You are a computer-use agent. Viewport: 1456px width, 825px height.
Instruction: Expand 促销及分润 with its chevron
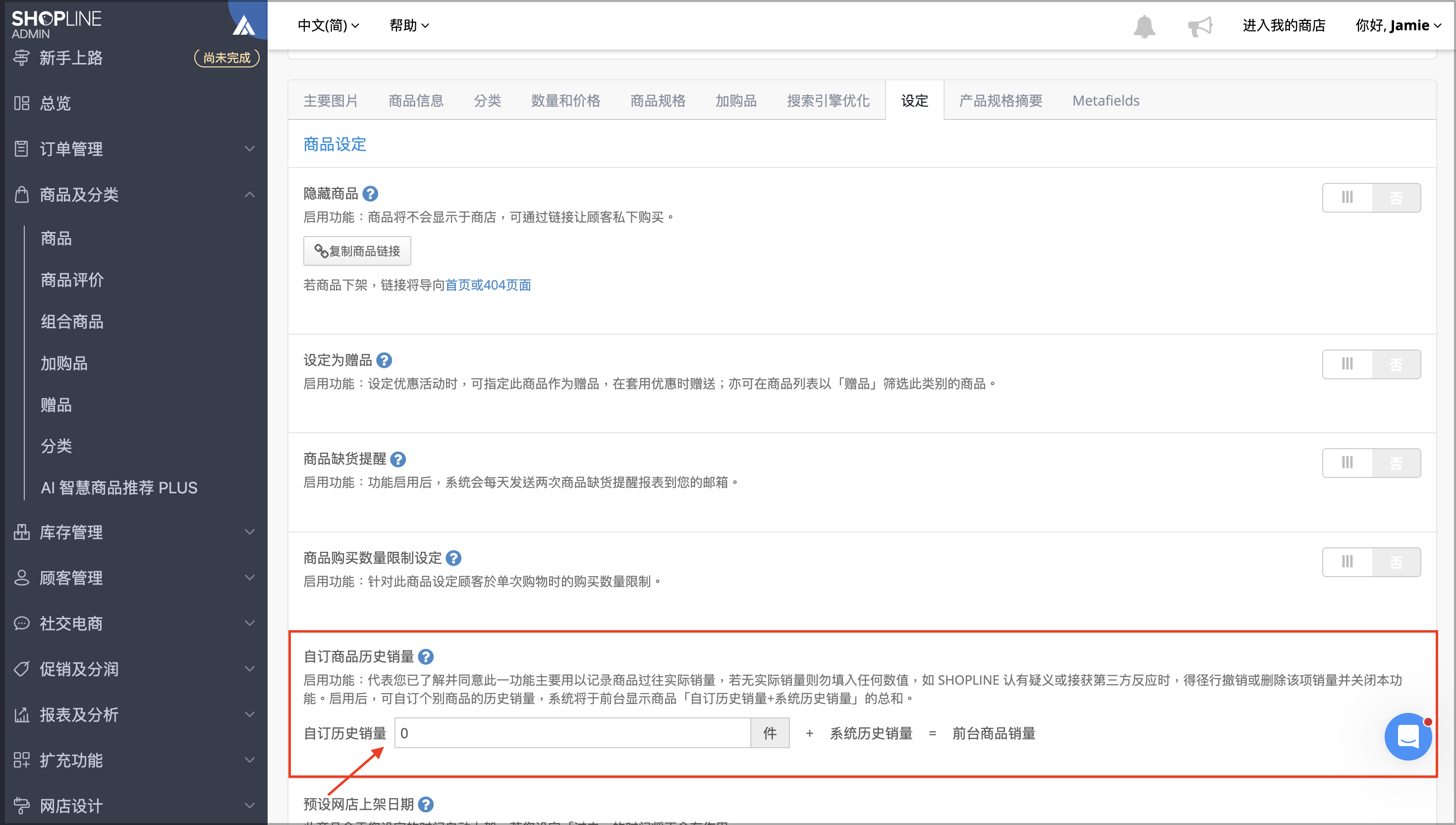(249, 669)
